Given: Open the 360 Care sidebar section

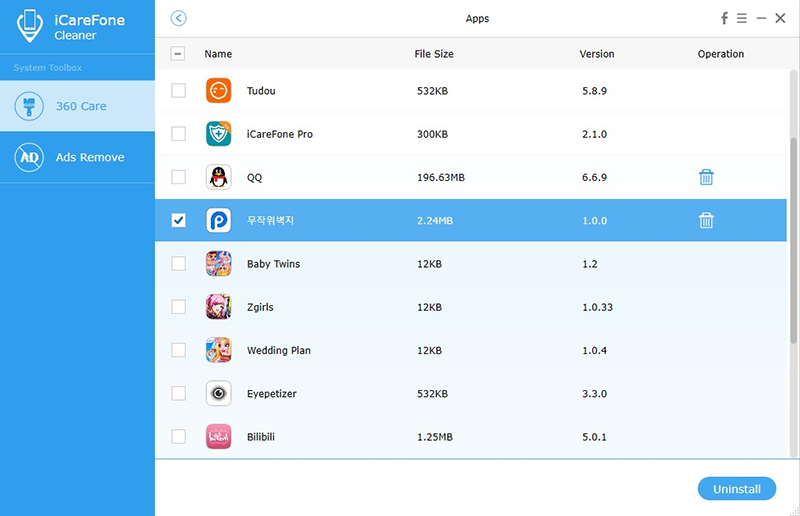Looking at the screenshot, I should (x=77, y=106).
